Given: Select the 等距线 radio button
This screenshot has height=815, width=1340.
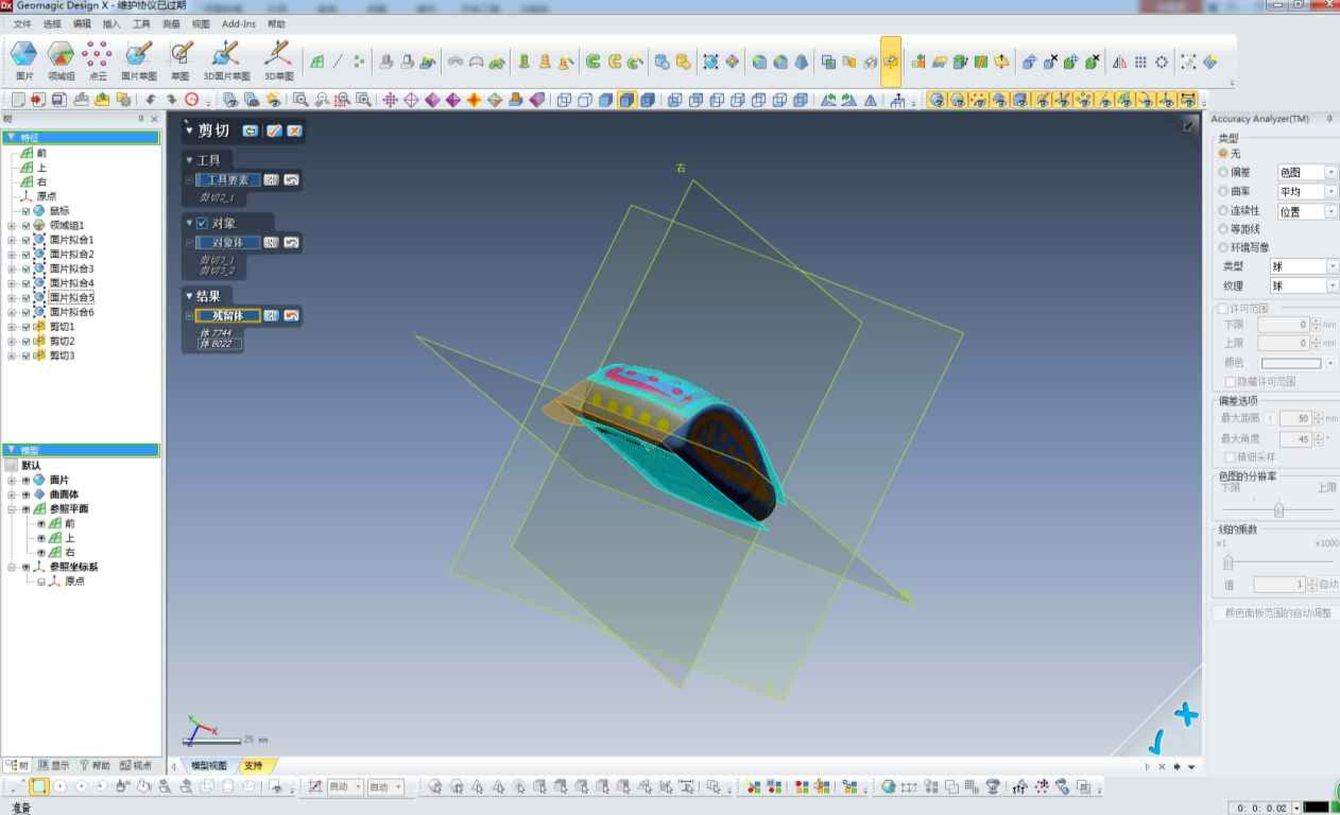Looking at the screenshot, I should point(1223,229).
